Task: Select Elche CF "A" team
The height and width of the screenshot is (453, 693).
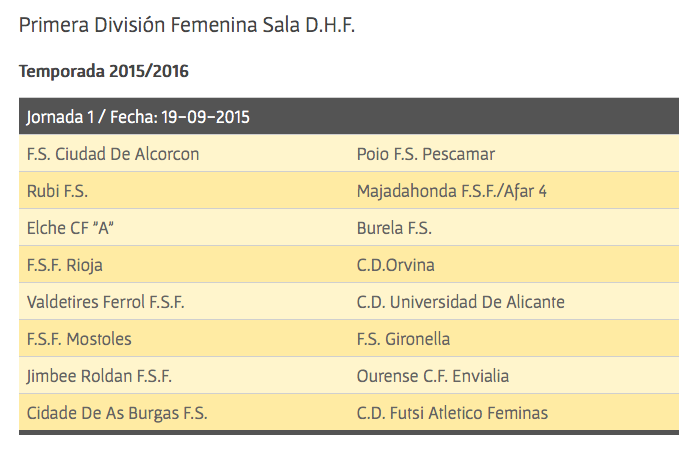Action: tap(70, 228)
